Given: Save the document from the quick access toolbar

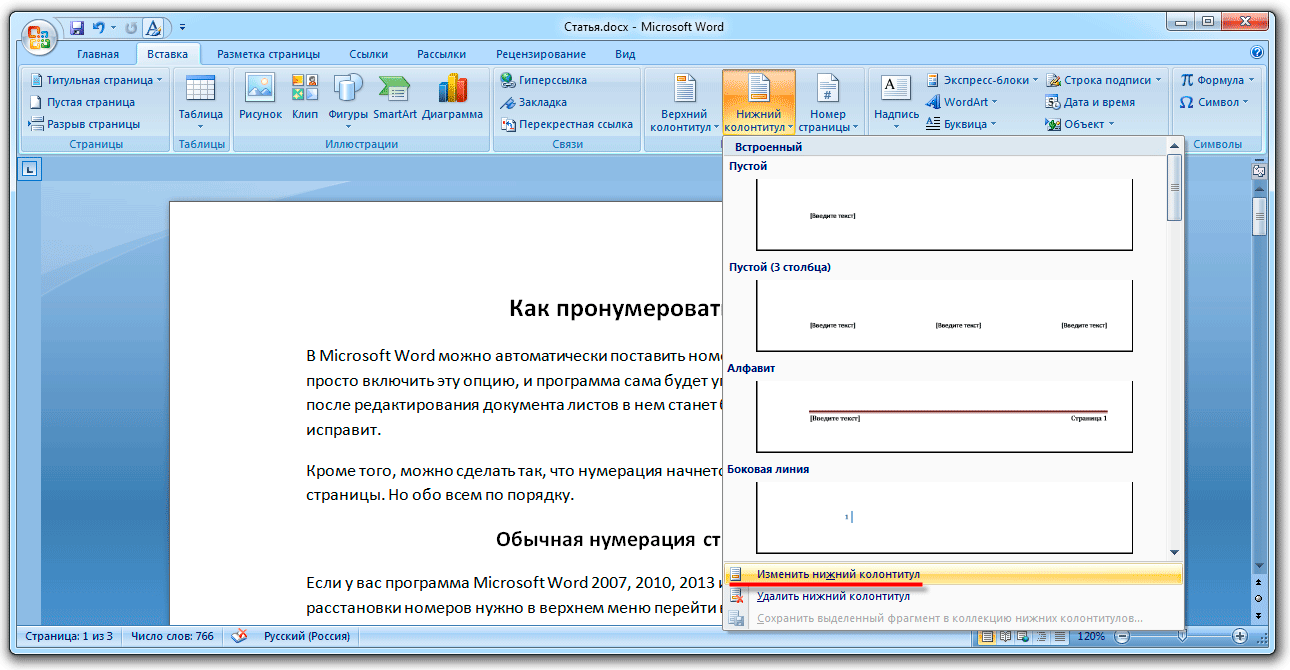Looking at the screenshot, I should (x=77, y=28).
